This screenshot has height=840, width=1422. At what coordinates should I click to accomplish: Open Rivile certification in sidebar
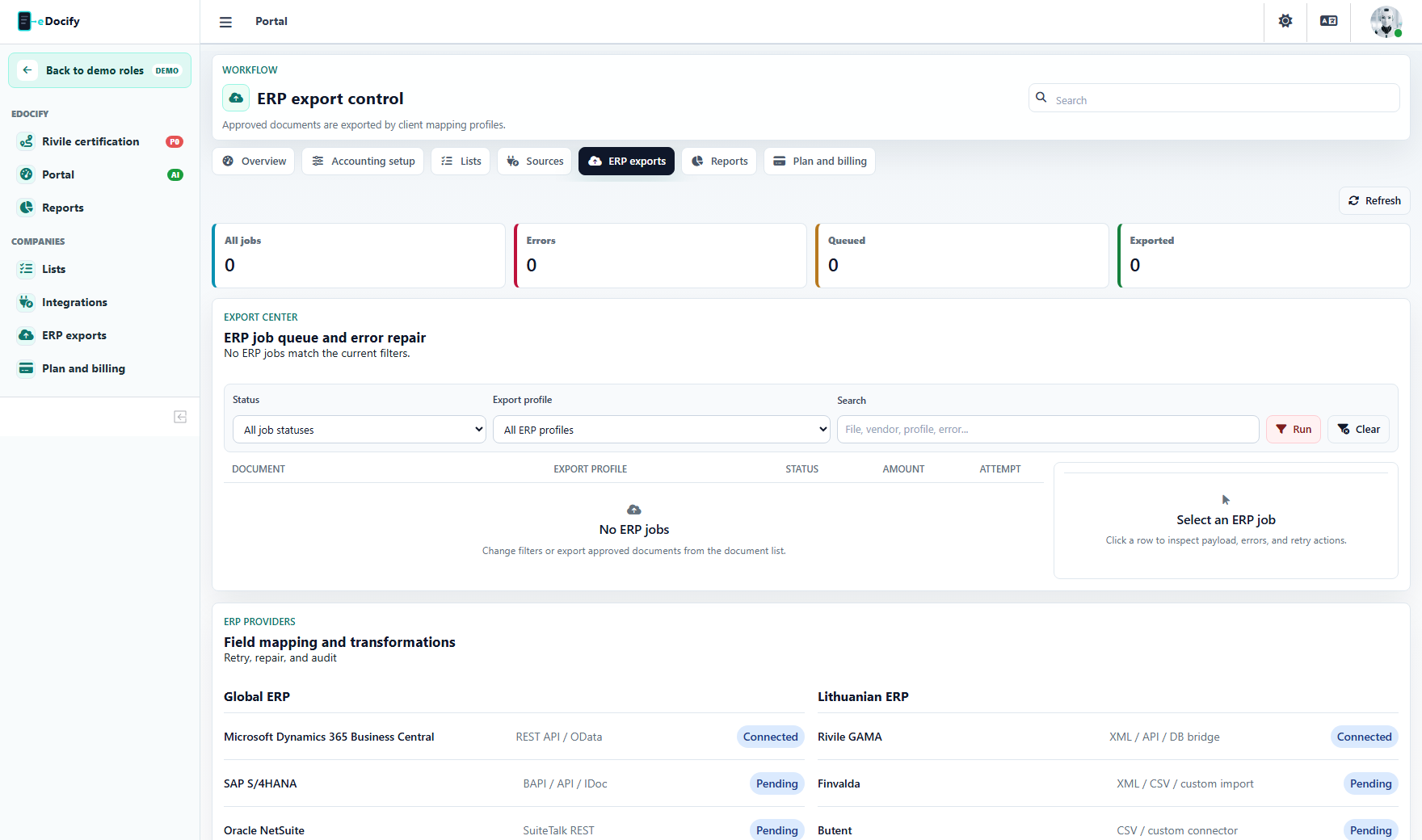[100, 141]
